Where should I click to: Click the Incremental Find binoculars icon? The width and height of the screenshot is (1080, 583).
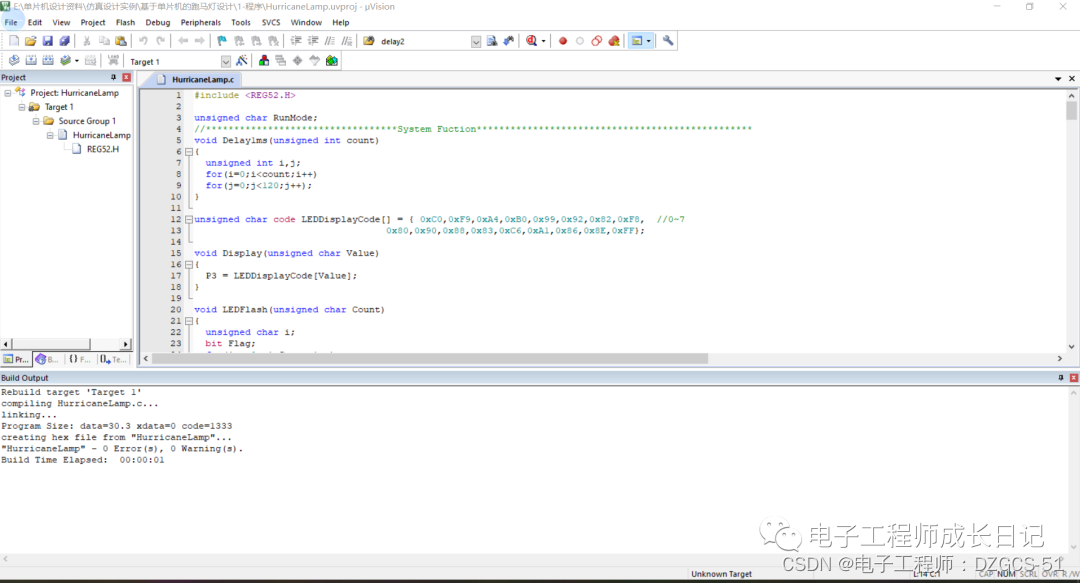tap(508, 41)
